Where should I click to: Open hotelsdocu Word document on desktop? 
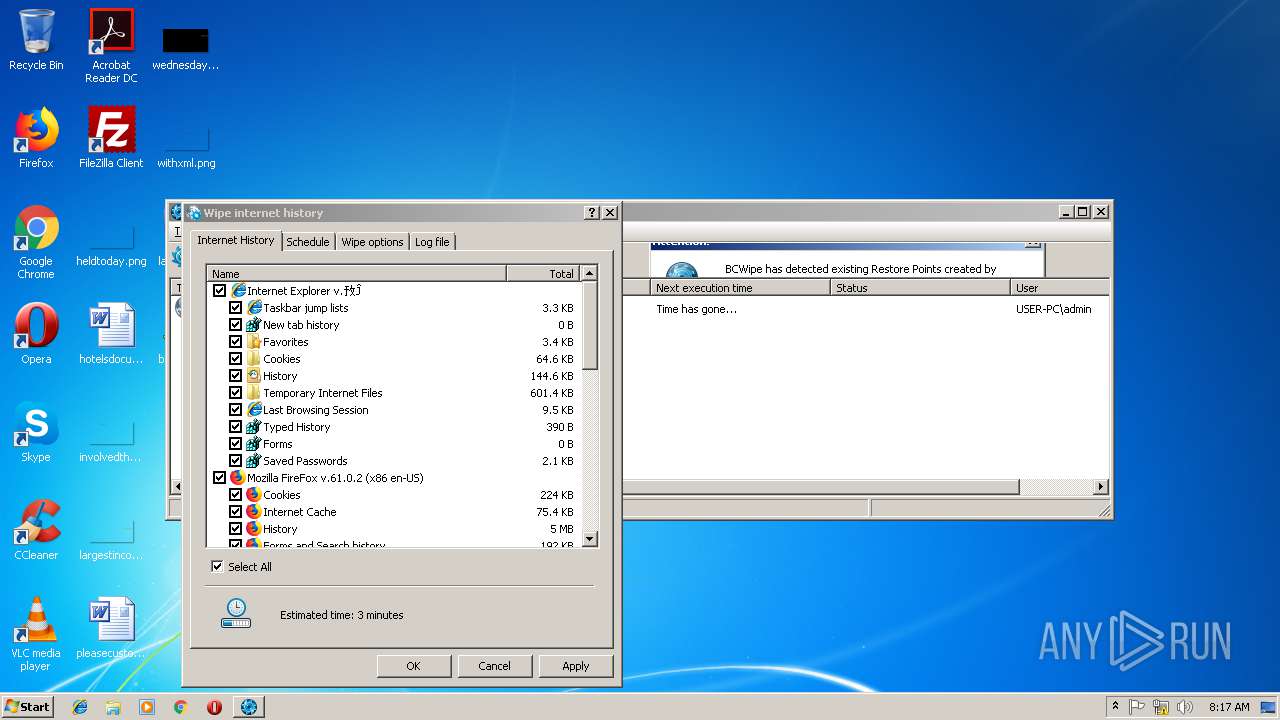click(x=111, y=334)
